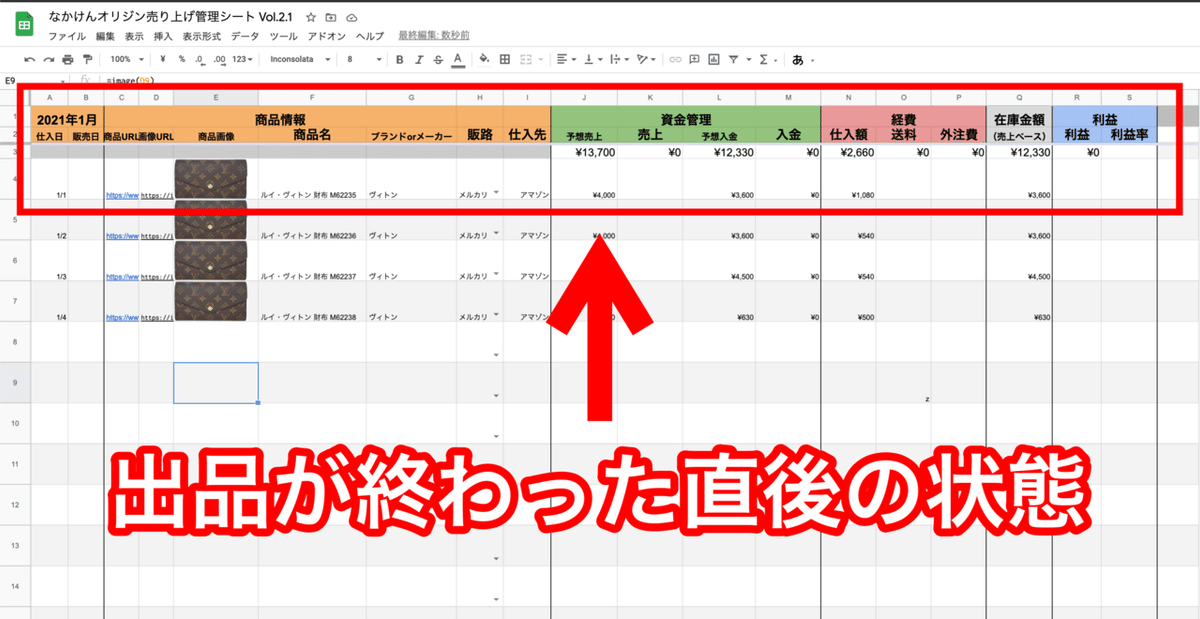The image size is (1200, 619).
Task: Open the functions sigma menu
Action: coord(764,60)
